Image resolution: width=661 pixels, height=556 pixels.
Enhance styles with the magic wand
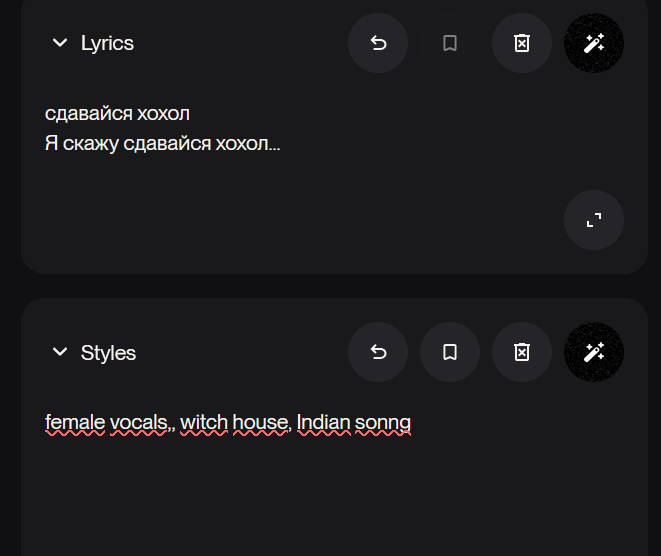(594, 352)
